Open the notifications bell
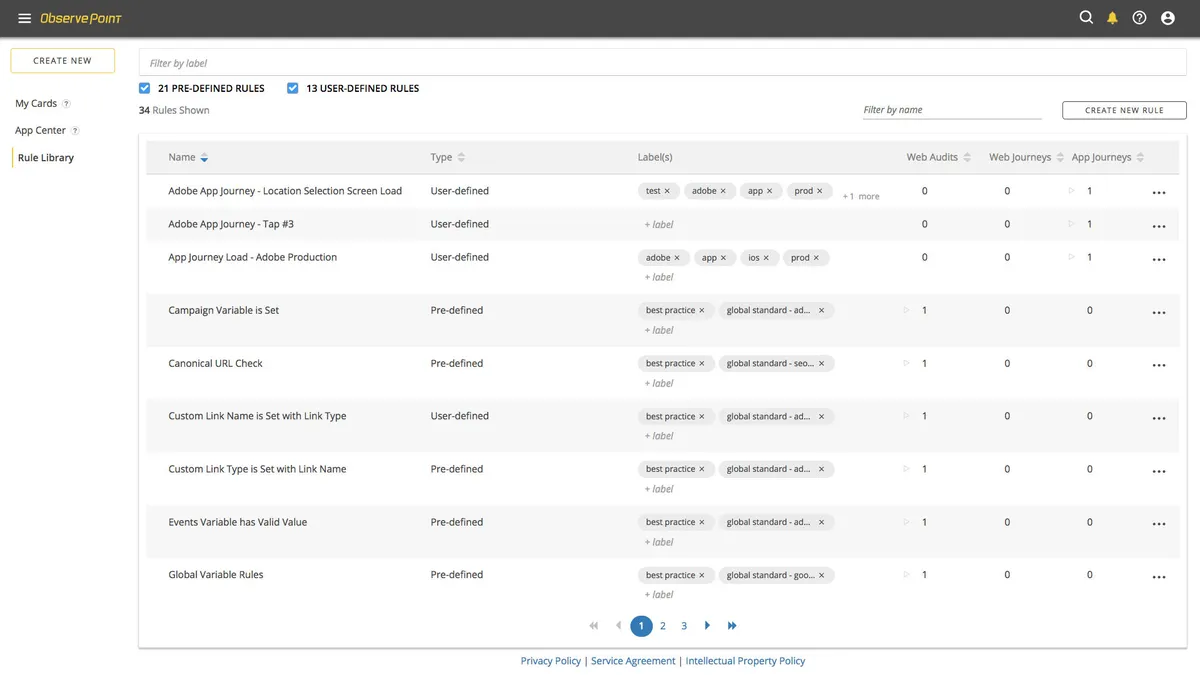Viewport: 1200px width, 675px height. (1112, 18)
